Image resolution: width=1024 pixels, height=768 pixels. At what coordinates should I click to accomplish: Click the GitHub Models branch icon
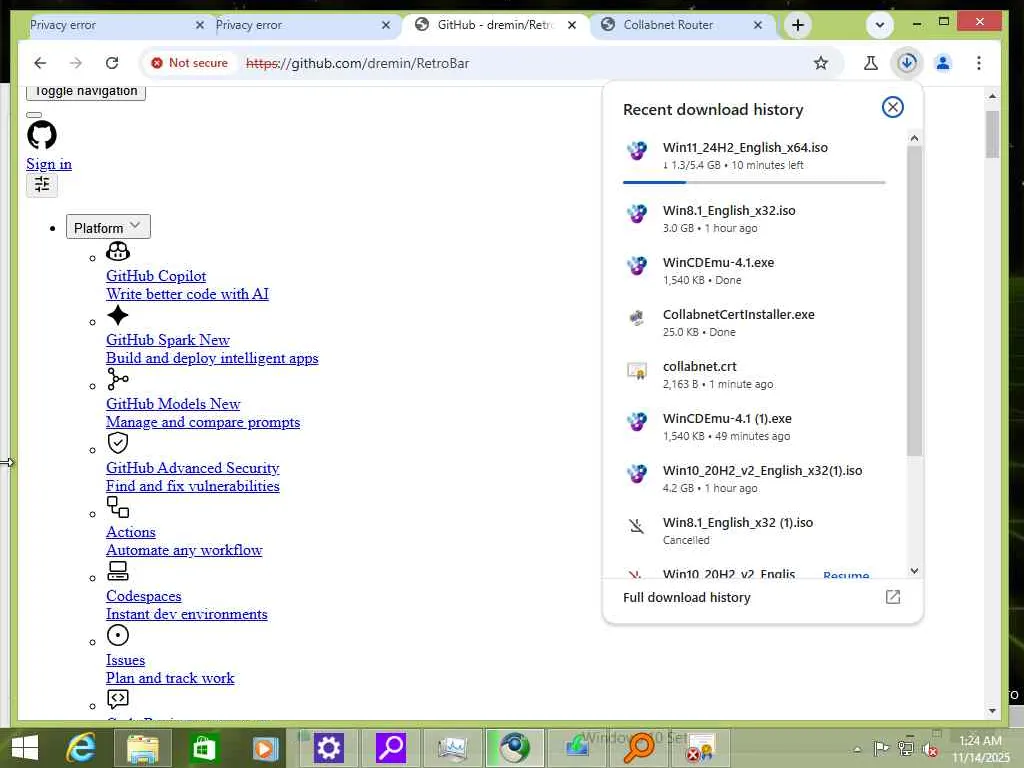pos(118,379)
